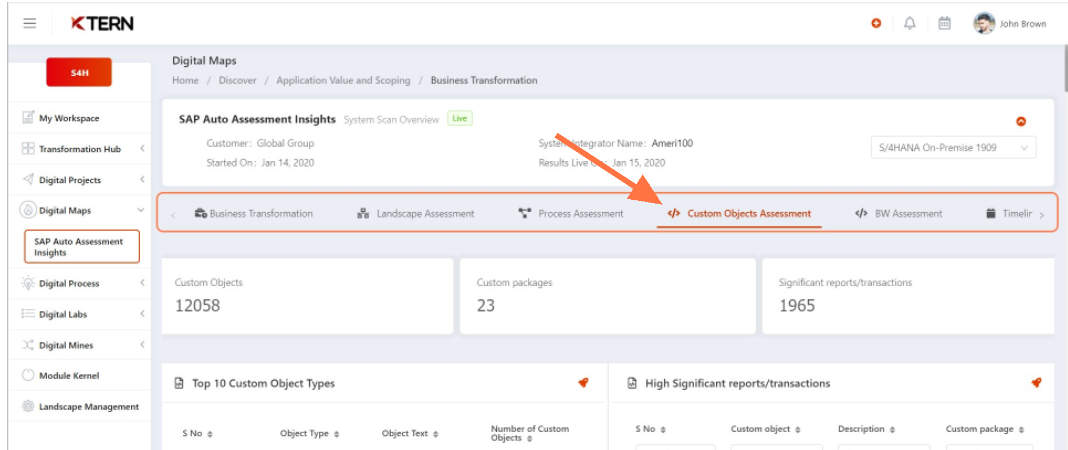
Task: Expand the Transformation Hub chevron
Action: click(142, 148)
